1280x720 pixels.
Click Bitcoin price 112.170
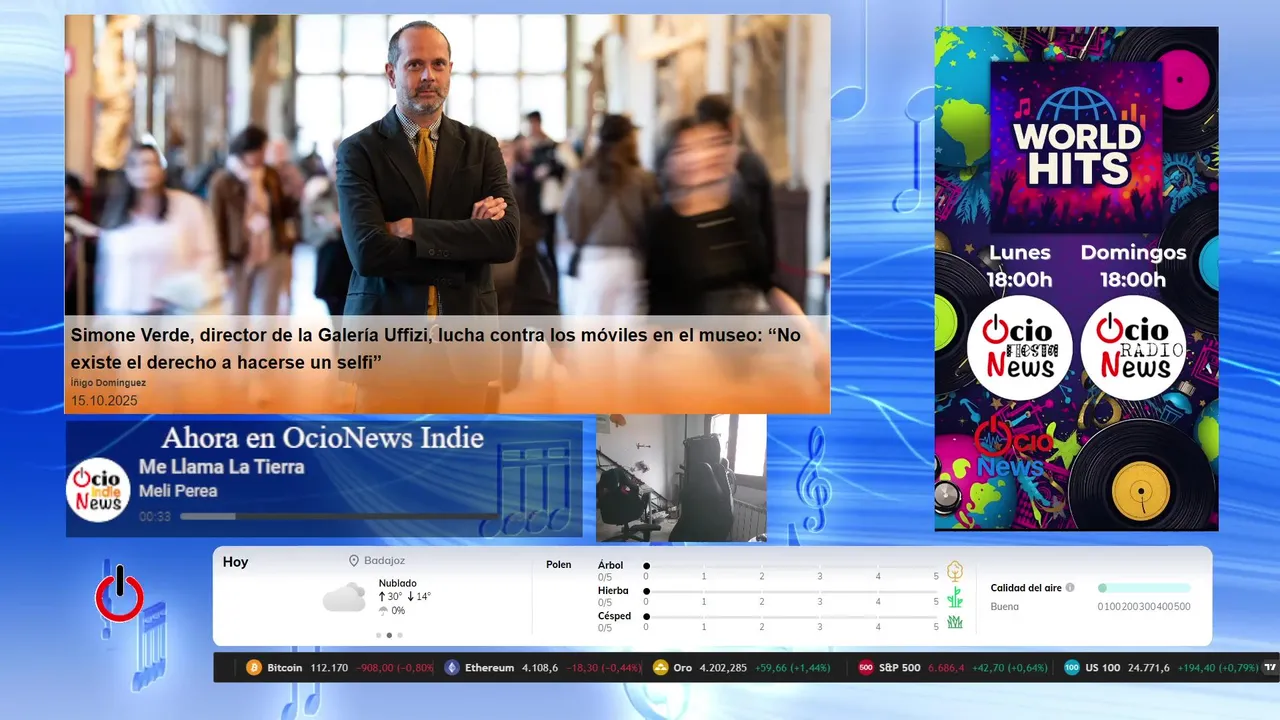[x=330, y=668]
